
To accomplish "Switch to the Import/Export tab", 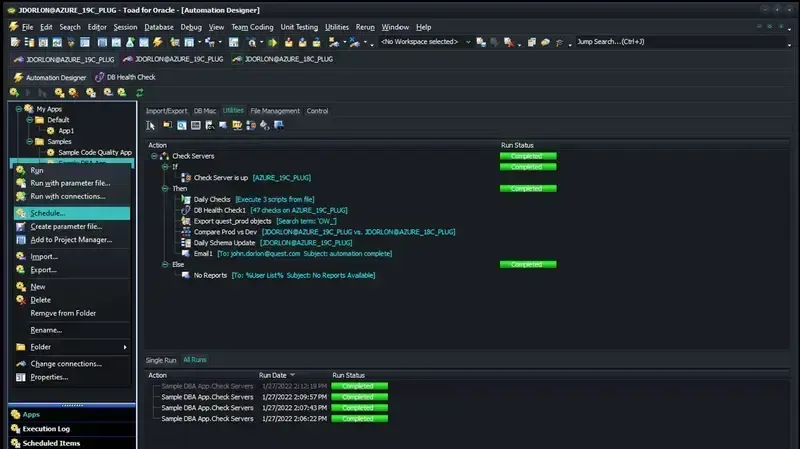I will pos(166,111).
